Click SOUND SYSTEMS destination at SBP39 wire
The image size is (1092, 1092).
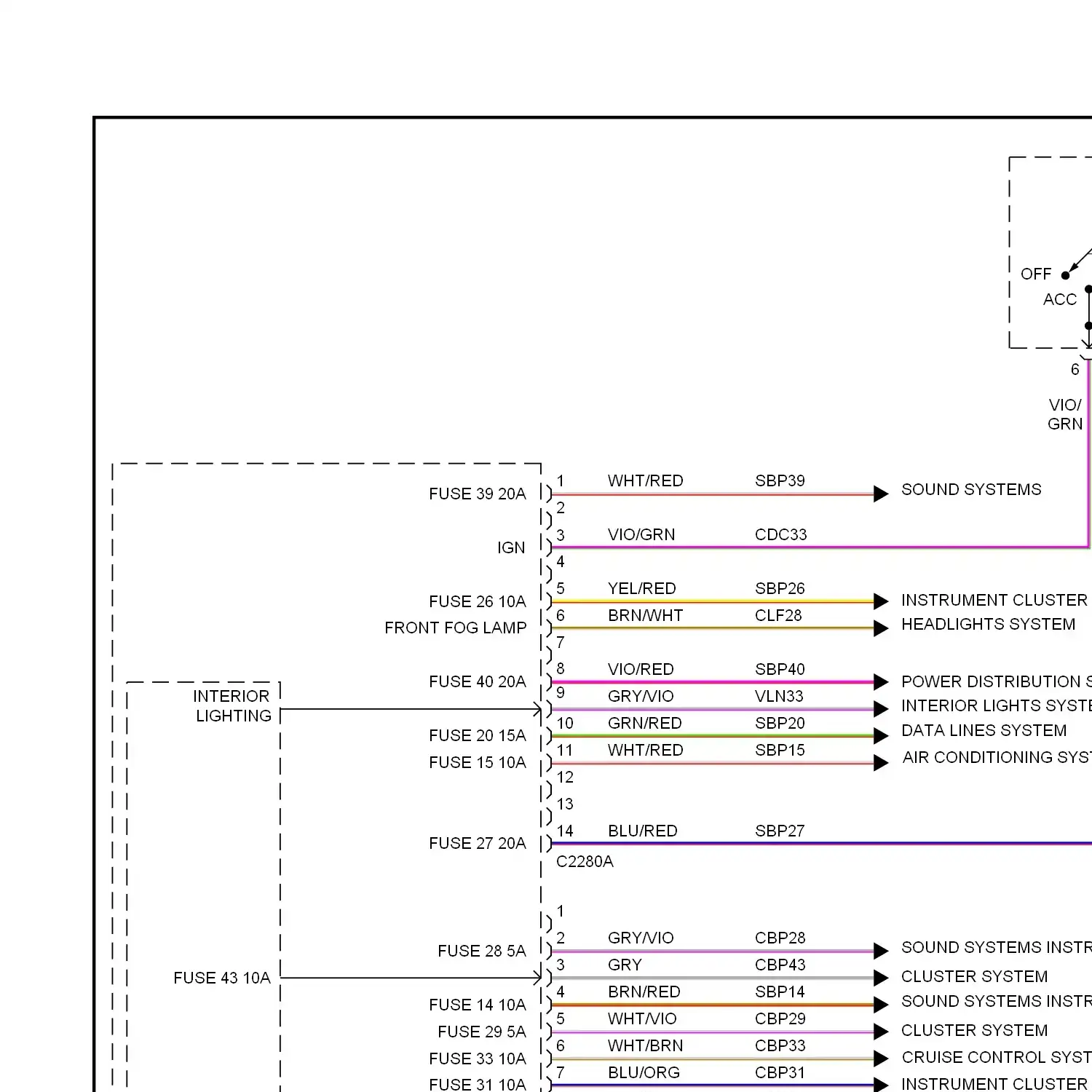971,489
